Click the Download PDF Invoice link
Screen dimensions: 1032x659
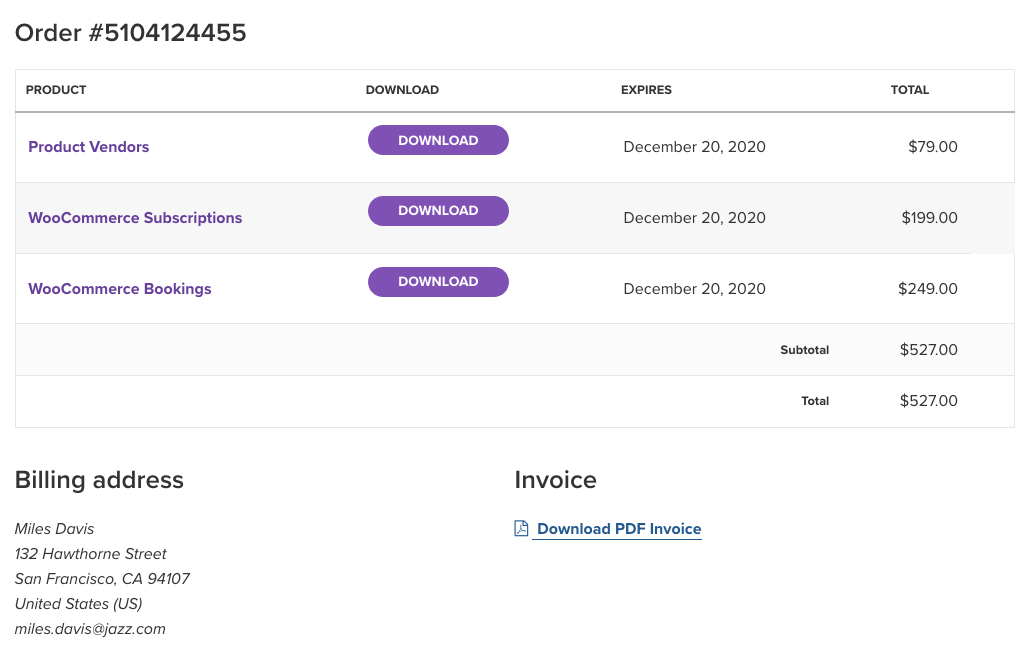[x=617, y=528]
